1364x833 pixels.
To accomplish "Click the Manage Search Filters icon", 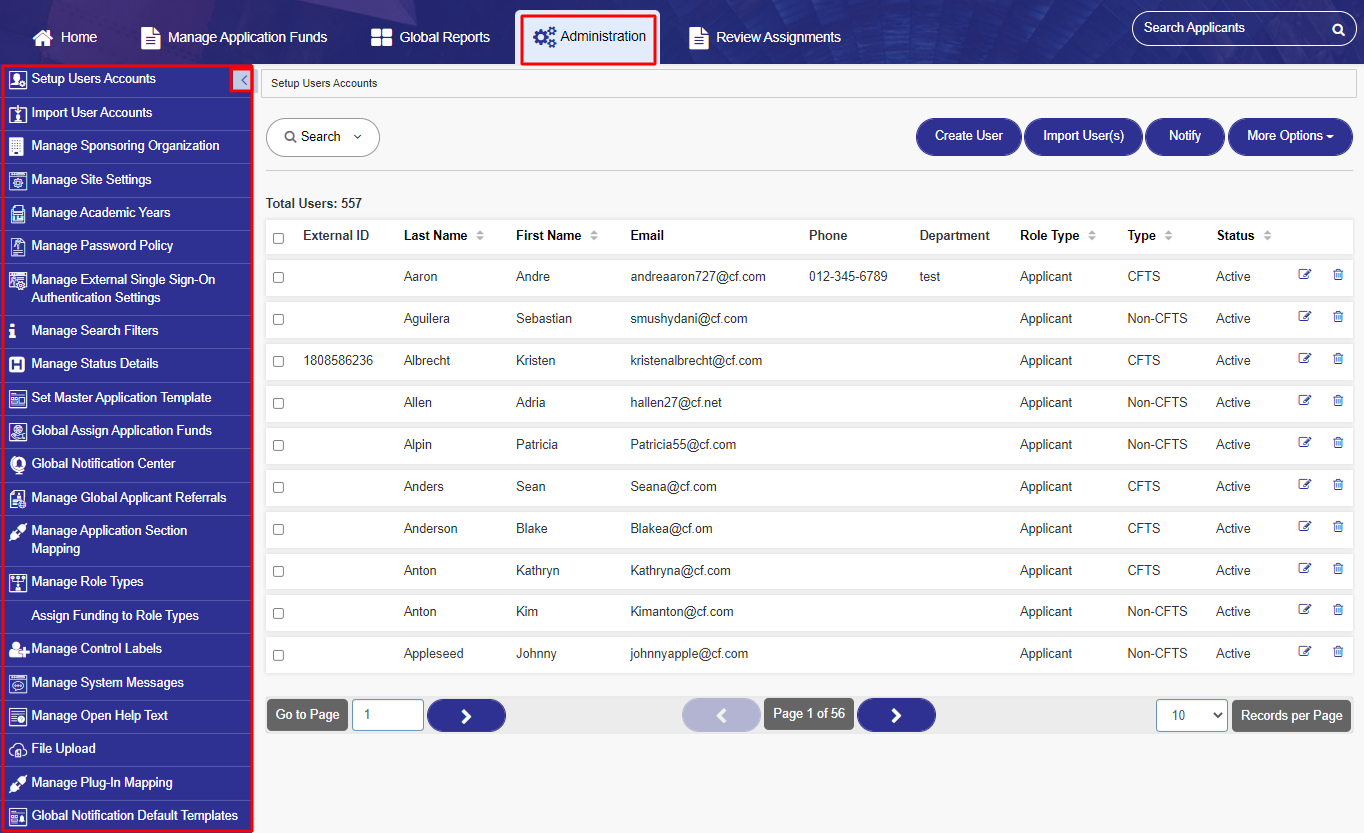I will 13,331.
